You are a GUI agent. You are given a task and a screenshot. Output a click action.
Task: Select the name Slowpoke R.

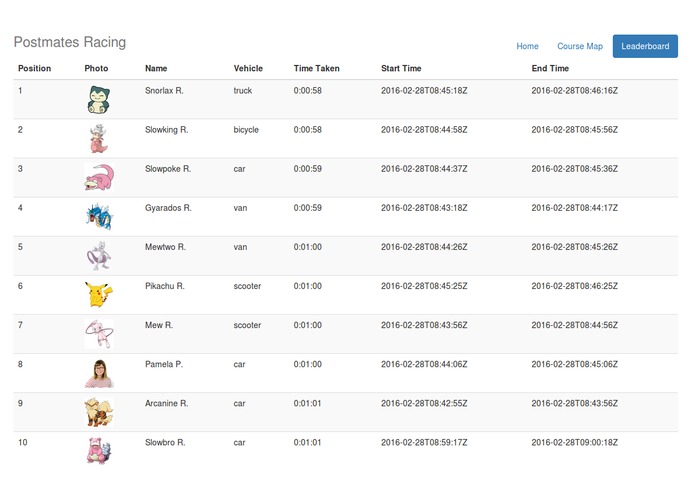(x=168, y=169)
